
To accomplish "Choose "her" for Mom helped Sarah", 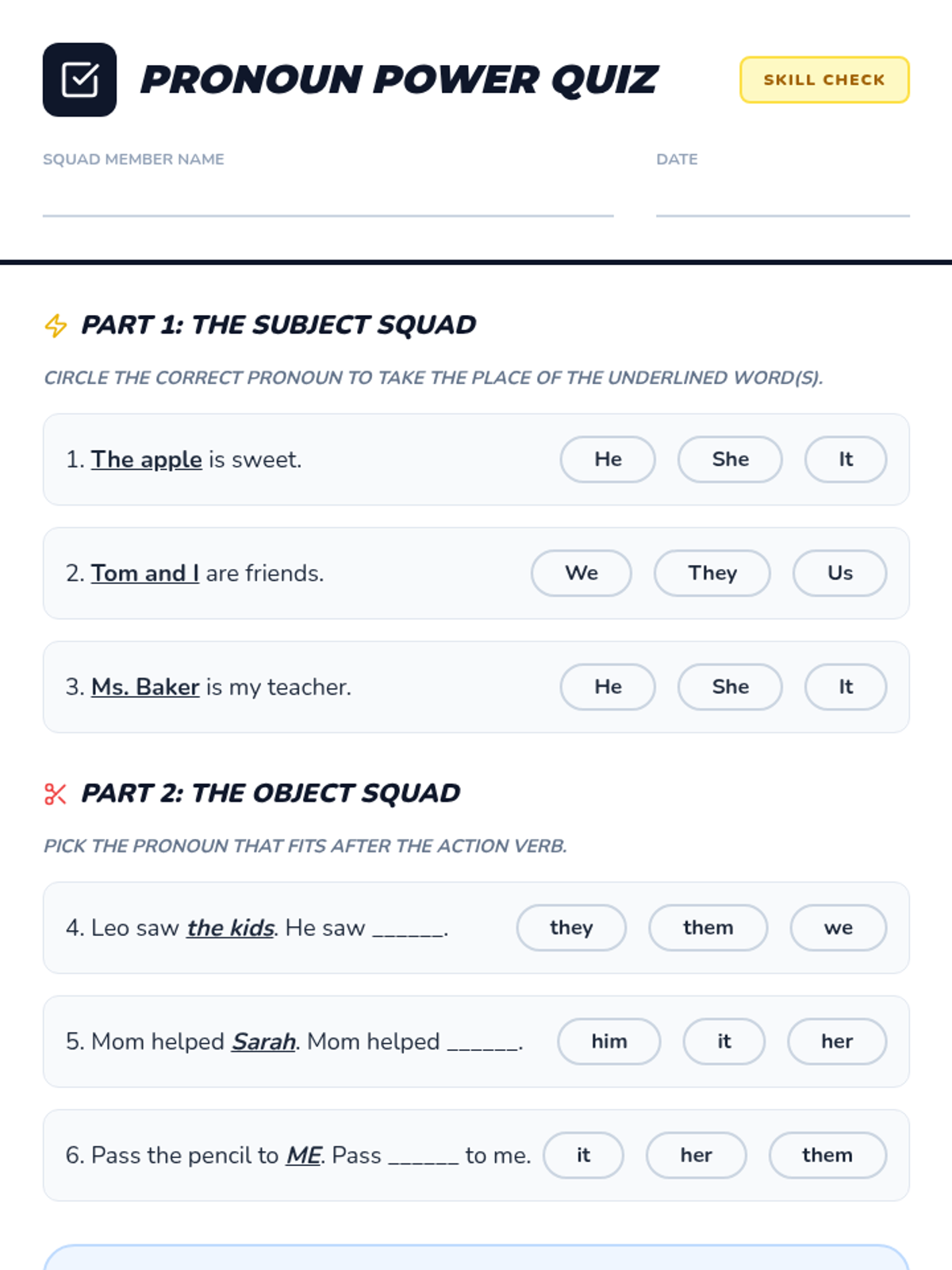I will click(x=837, y=1041).
